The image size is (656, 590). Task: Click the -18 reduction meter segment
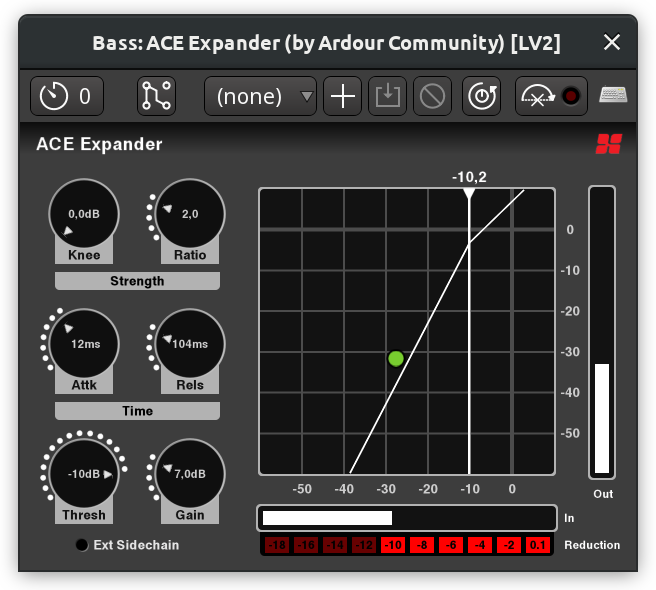(277, 545)
